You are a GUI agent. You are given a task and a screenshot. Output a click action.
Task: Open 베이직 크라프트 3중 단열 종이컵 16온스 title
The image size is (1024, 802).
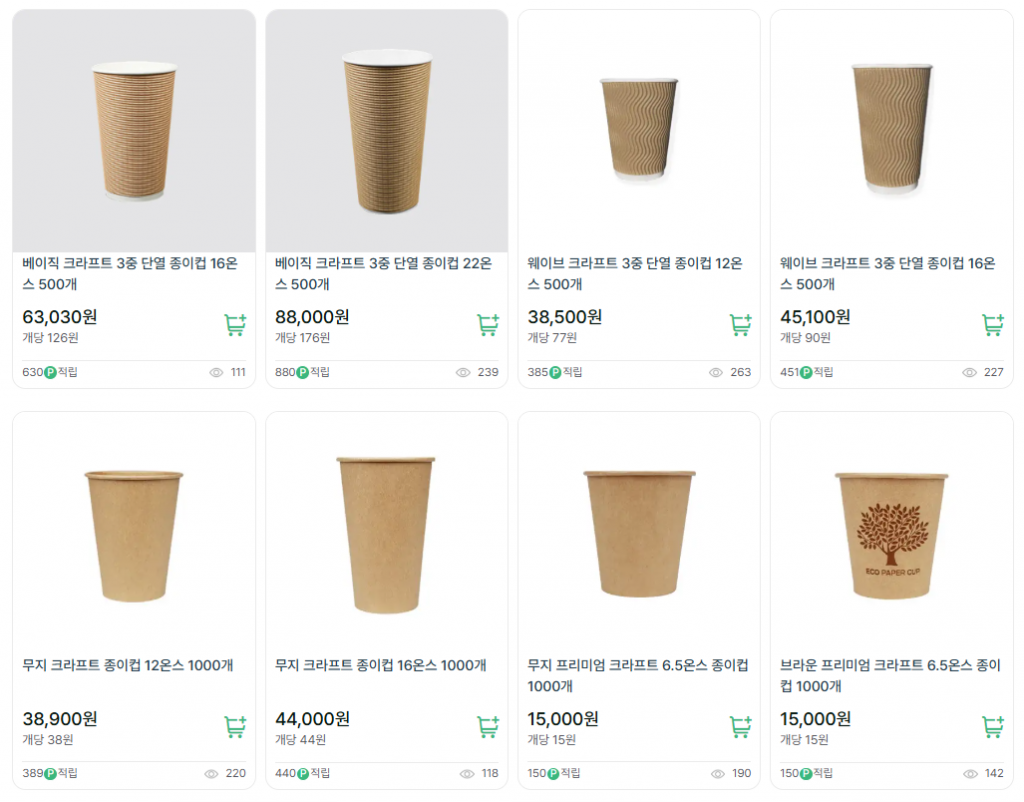coord(130,274)
